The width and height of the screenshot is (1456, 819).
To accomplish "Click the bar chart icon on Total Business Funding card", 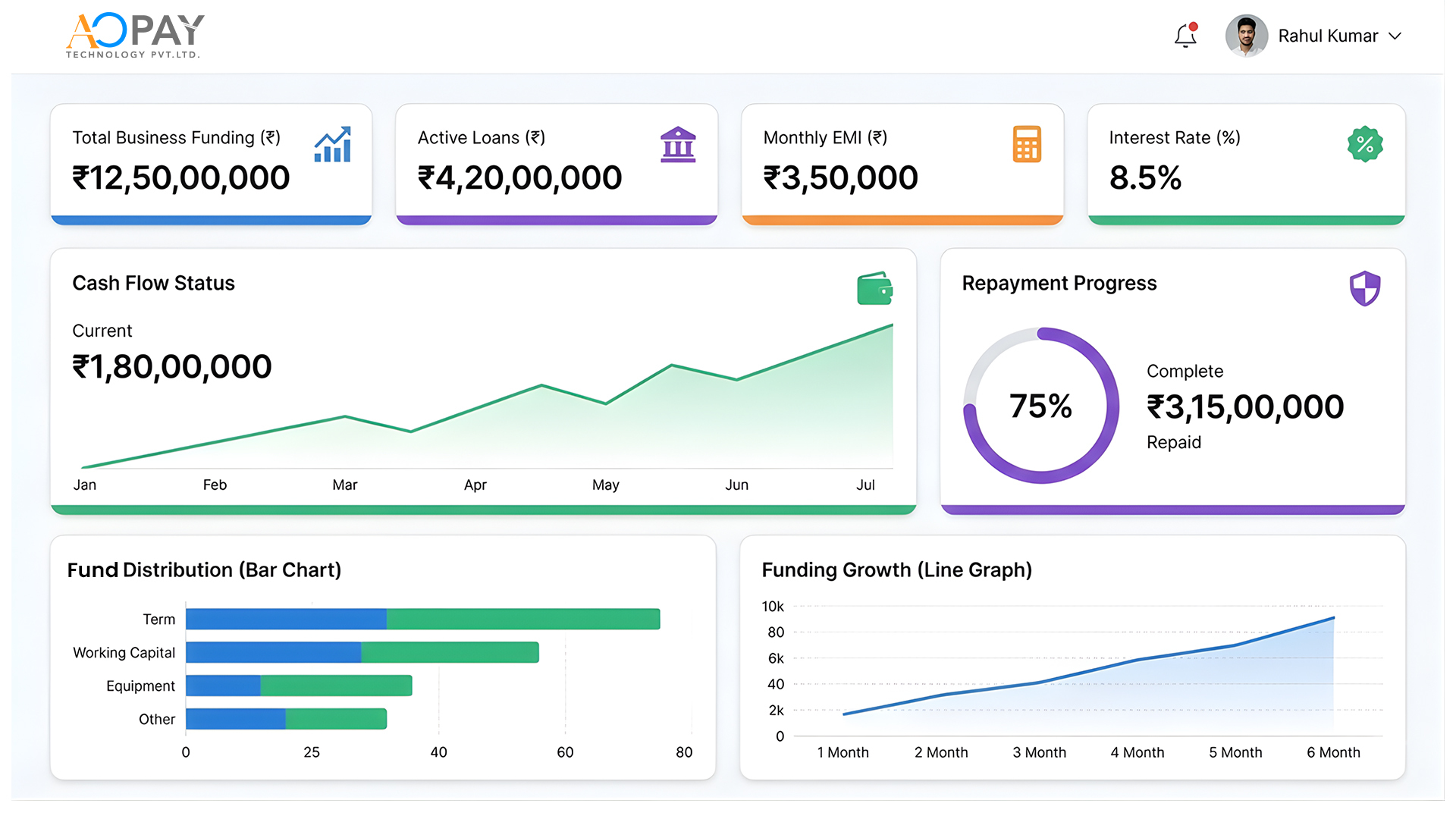I will pyautogui.click(x=334, y=144).
